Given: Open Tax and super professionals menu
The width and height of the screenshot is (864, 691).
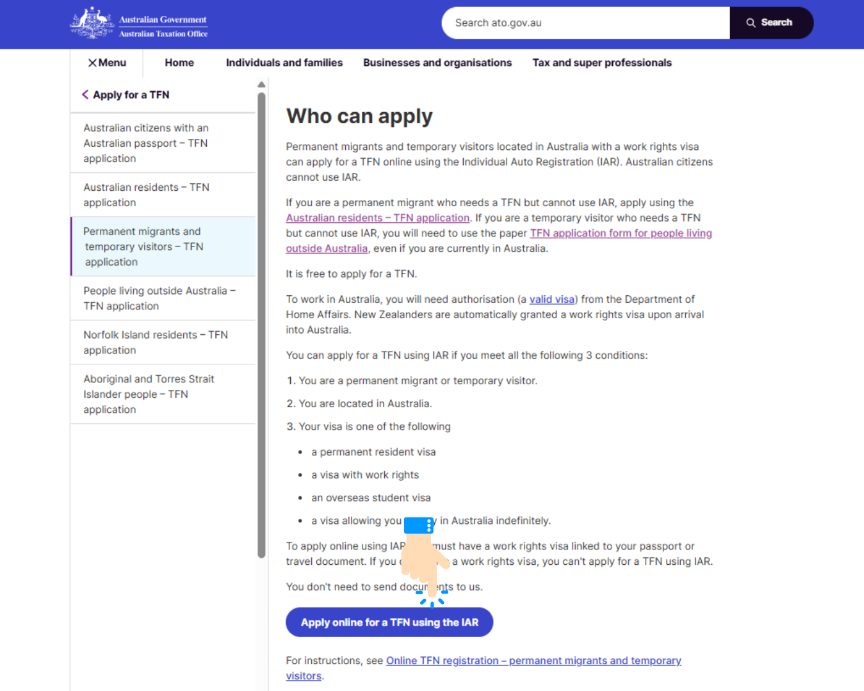Looking at the screenshot, I should point(602,63).
